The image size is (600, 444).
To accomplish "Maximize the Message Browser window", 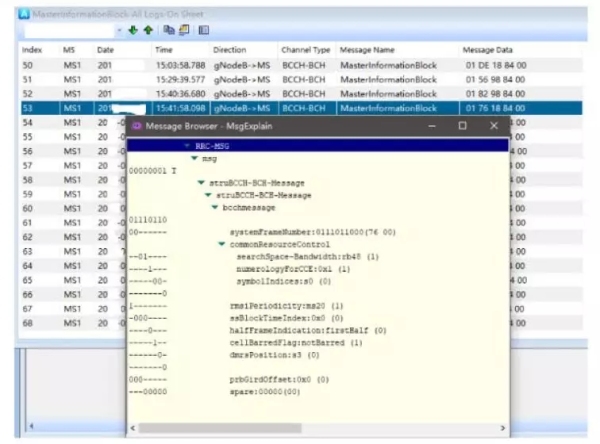I will pyautogui.click(x=462, y=127).
